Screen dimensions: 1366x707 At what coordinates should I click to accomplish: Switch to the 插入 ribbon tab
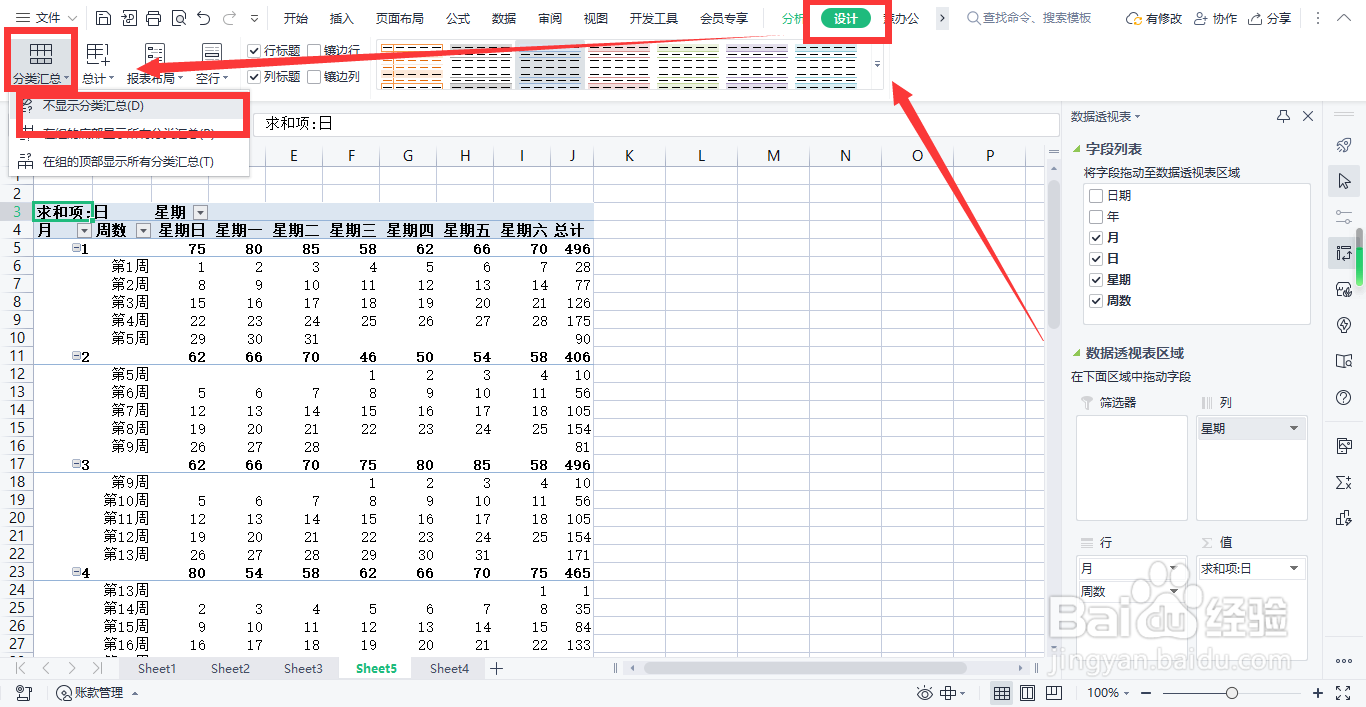(x=342, y=18)
